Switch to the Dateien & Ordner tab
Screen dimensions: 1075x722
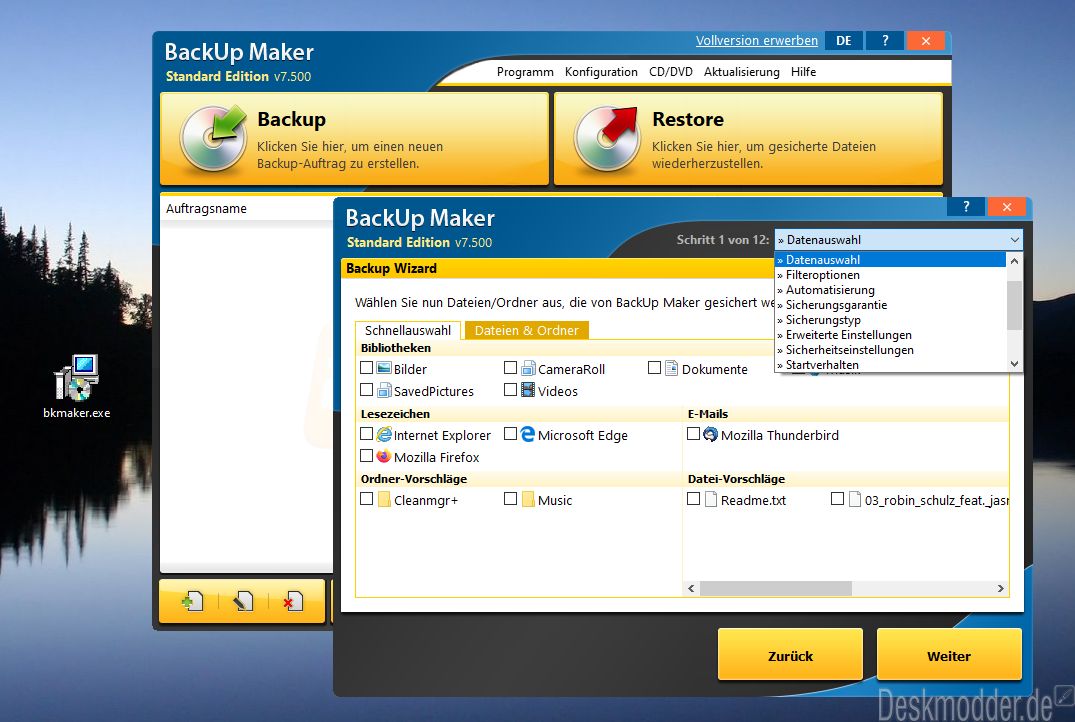(527, 330)
